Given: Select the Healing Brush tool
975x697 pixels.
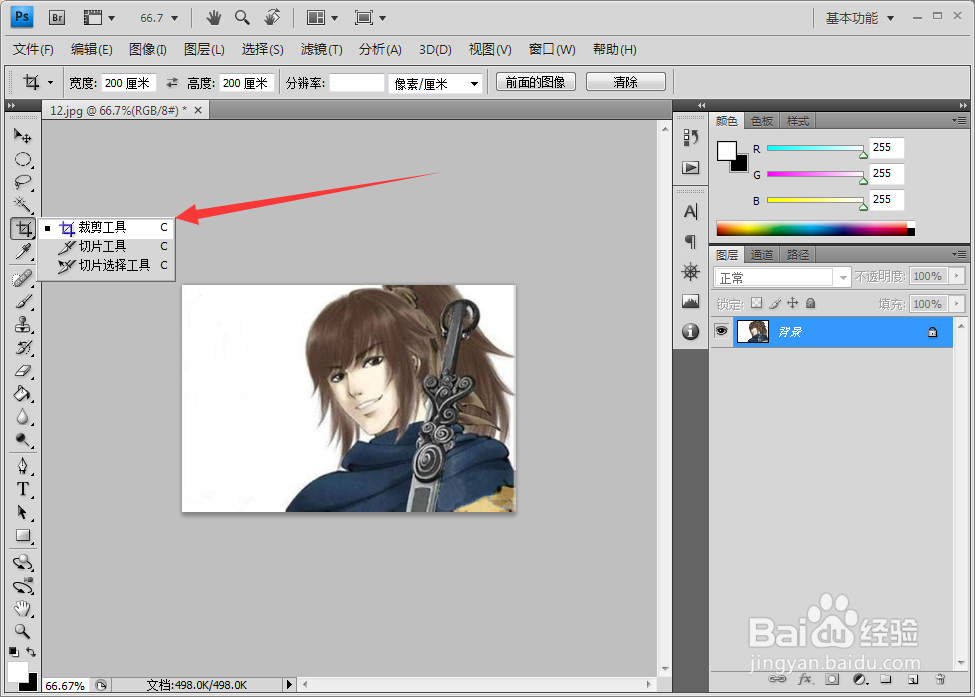Looking at the screenshot, I should coord(23,278).
